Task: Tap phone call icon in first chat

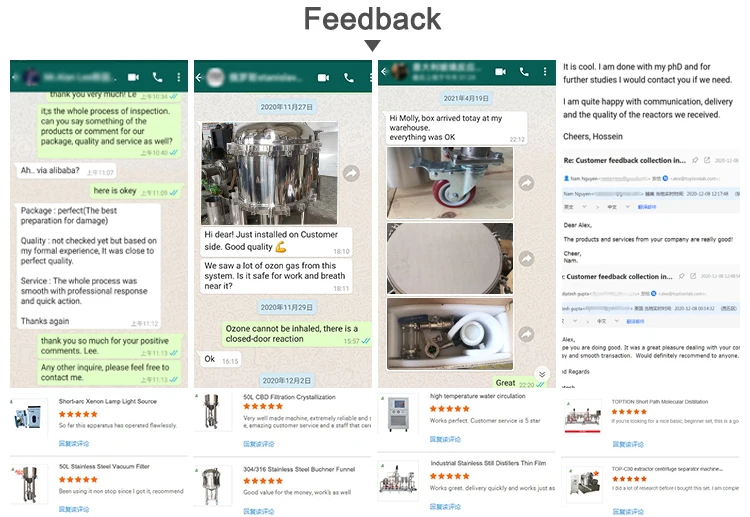Action: point(157,77)
